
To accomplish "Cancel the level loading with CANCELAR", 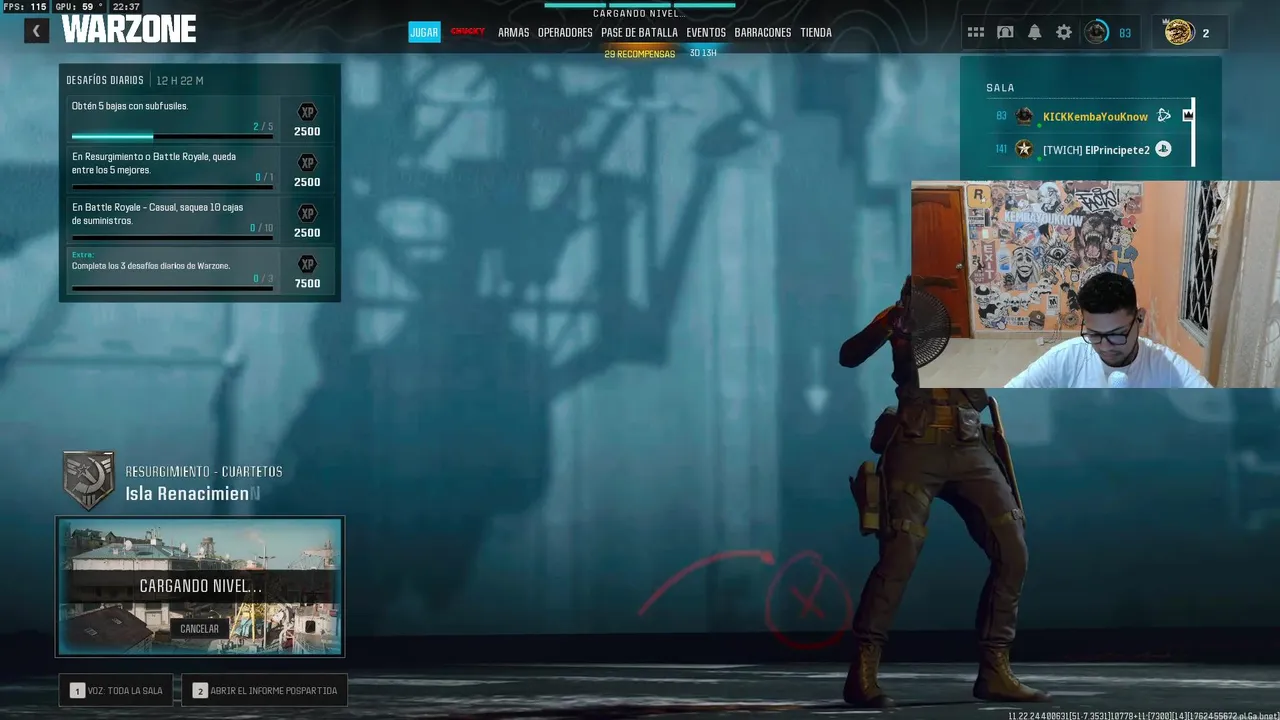I will [199, 629].
